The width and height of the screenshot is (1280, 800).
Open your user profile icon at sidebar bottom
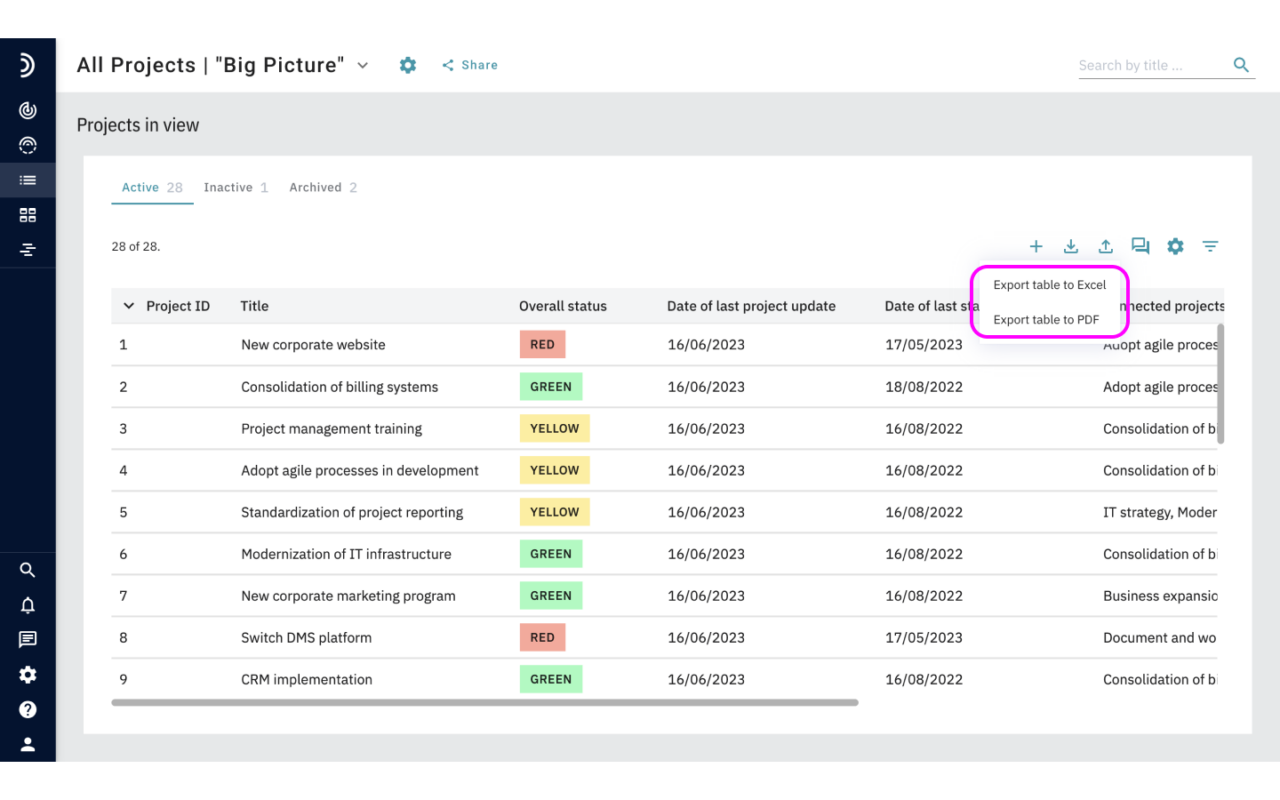tap(28, 743)
